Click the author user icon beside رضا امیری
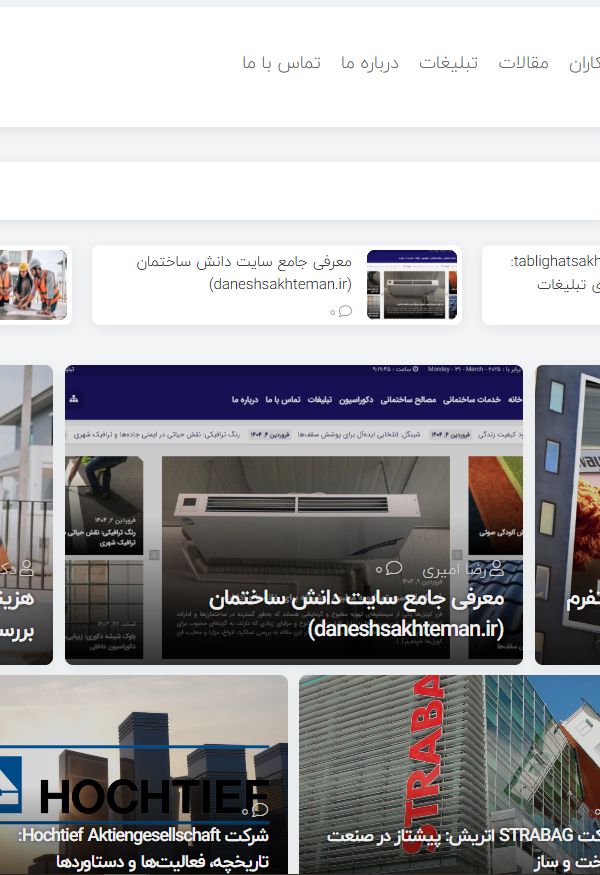 click(x=496, y=569)
